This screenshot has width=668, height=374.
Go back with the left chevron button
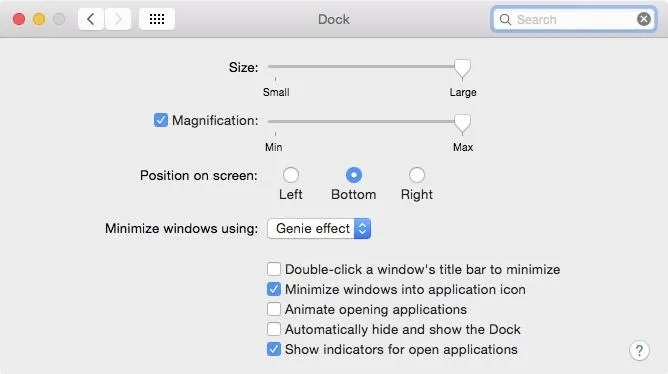click(x=91, y=19)
